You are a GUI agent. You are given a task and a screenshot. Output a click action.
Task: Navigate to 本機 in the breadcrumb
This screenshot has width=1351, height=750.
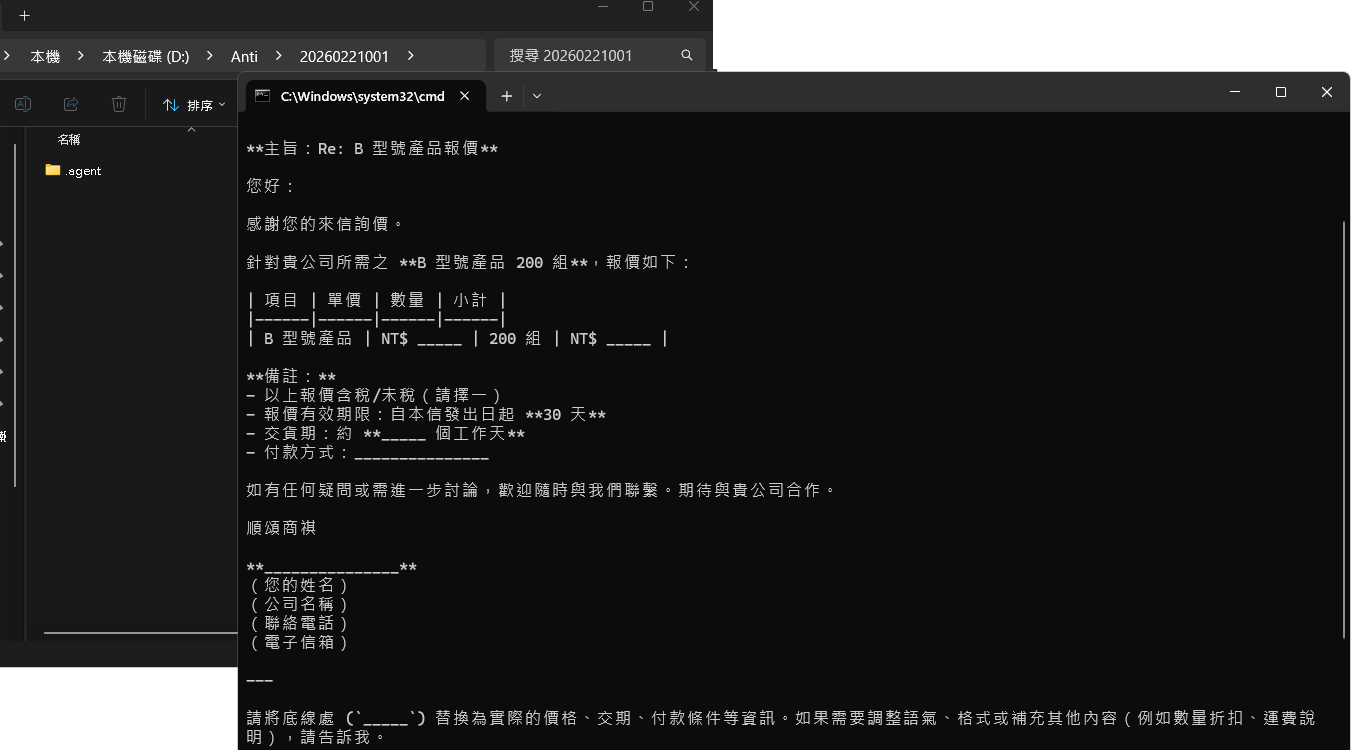click(45, 56)
